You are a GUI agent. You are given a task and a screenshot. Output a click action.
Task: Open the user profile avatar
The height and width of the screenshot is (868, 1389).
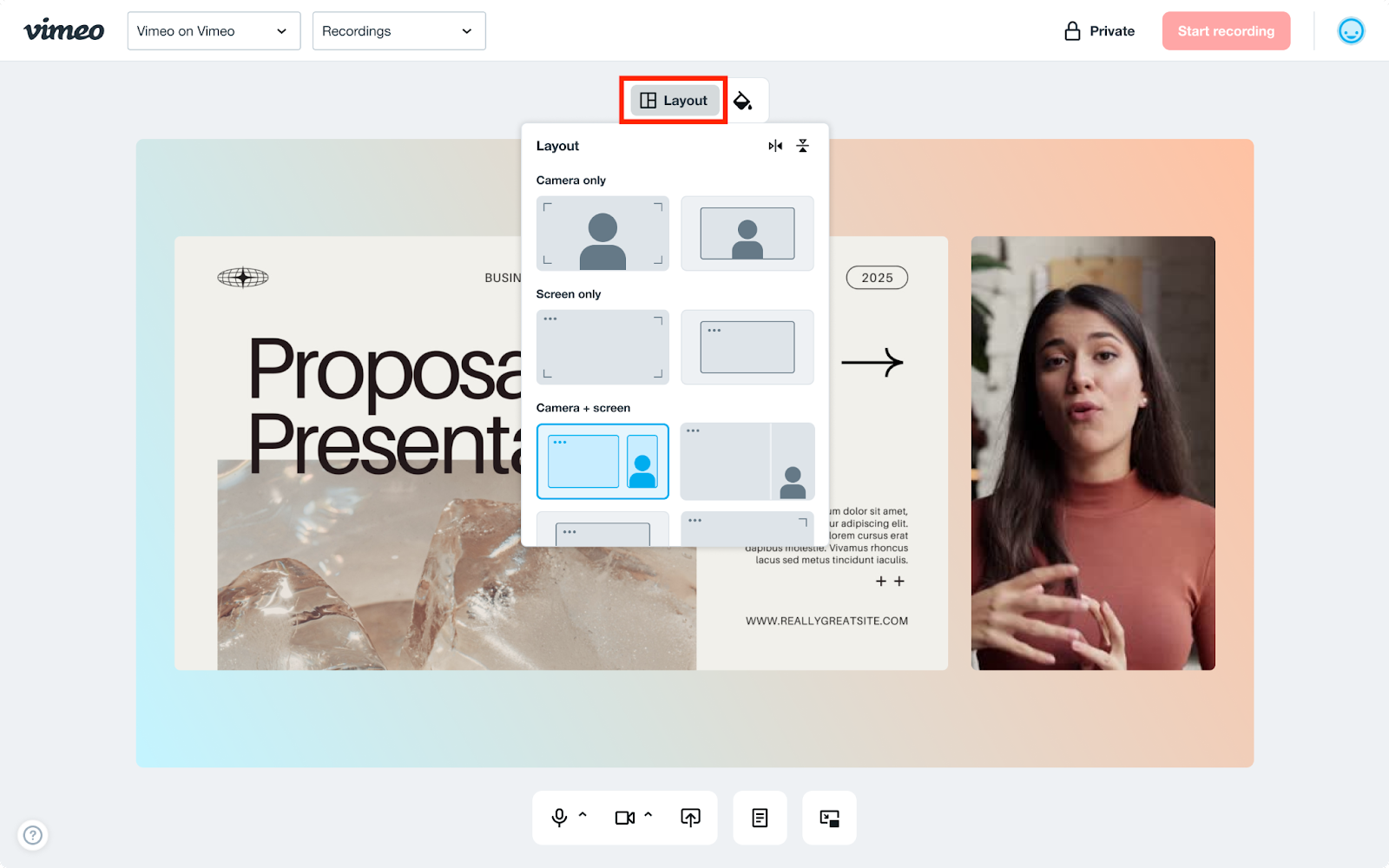tap(1351, 31)
